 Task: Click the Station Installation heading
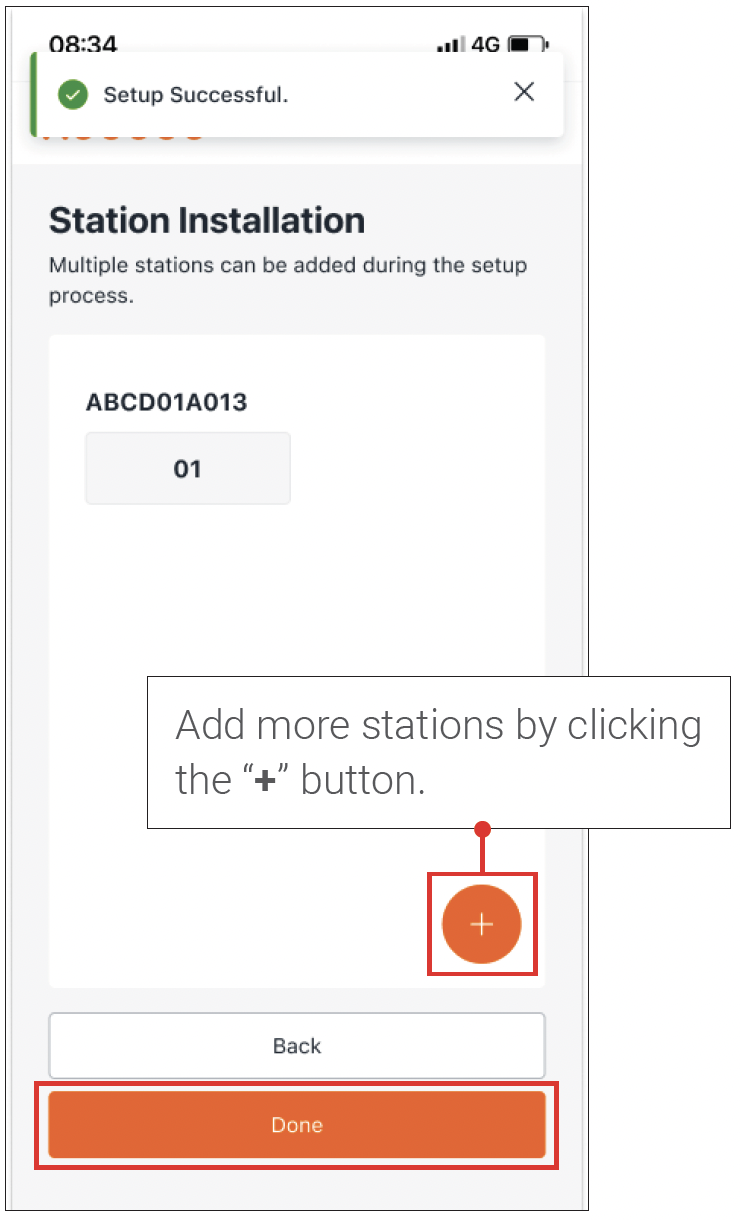207,220
